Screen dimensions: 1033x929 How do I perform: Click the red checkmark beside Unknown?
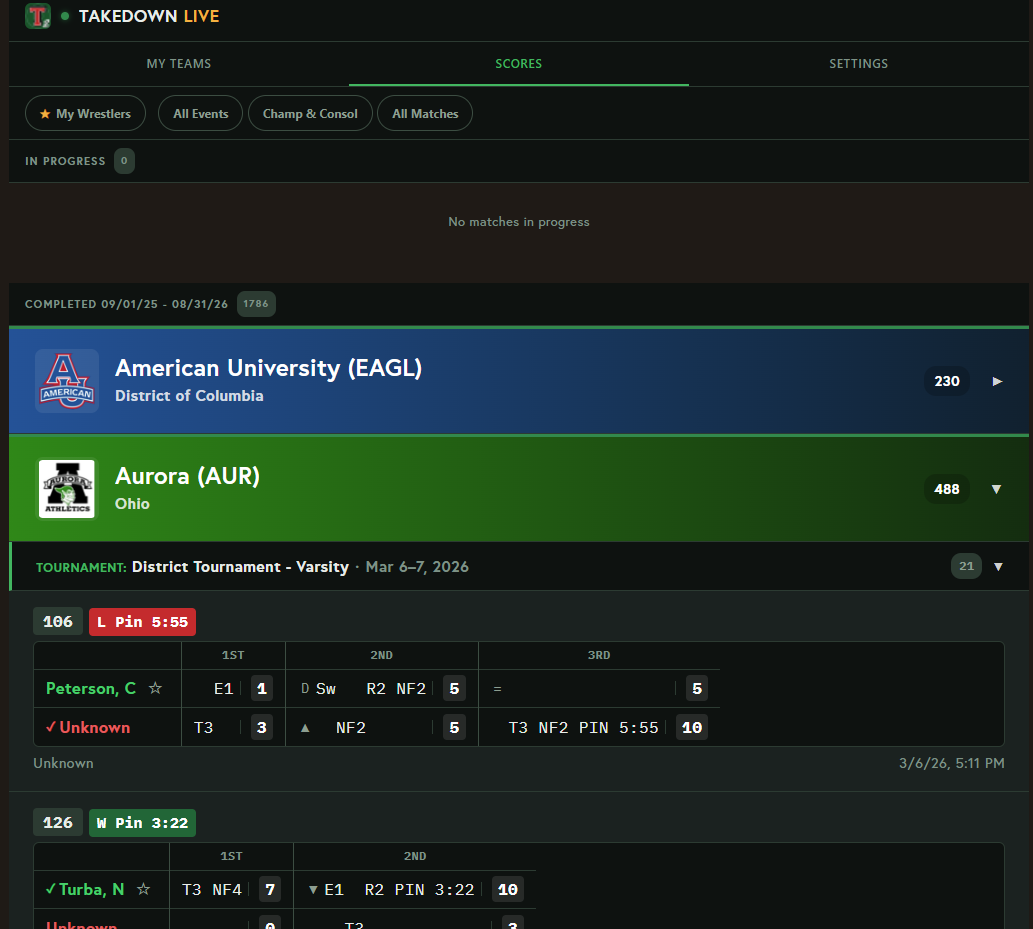(51, 727)
